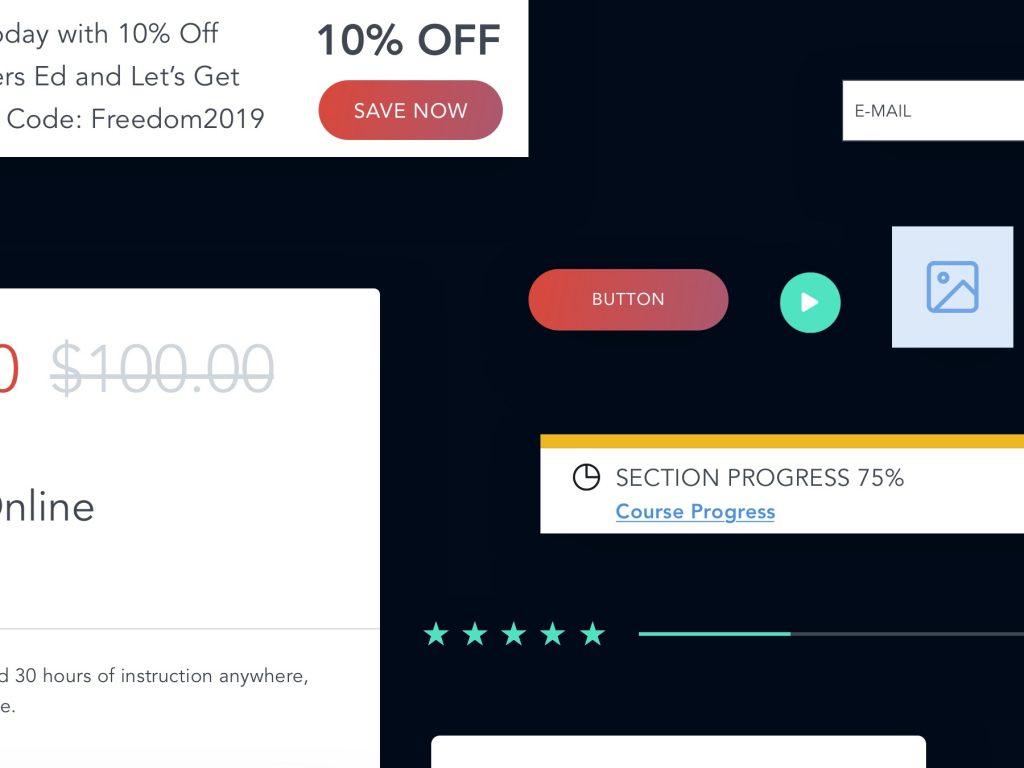
Task: Click the first rating star
Action: pos(436,633)
